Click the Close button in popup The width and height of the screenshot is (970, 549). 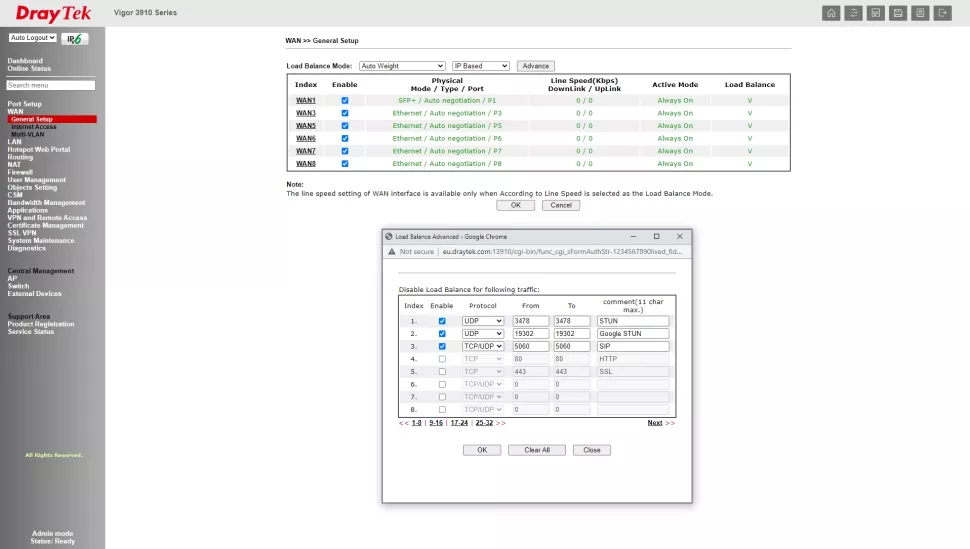pyautogui.click(x=591, y=450)
